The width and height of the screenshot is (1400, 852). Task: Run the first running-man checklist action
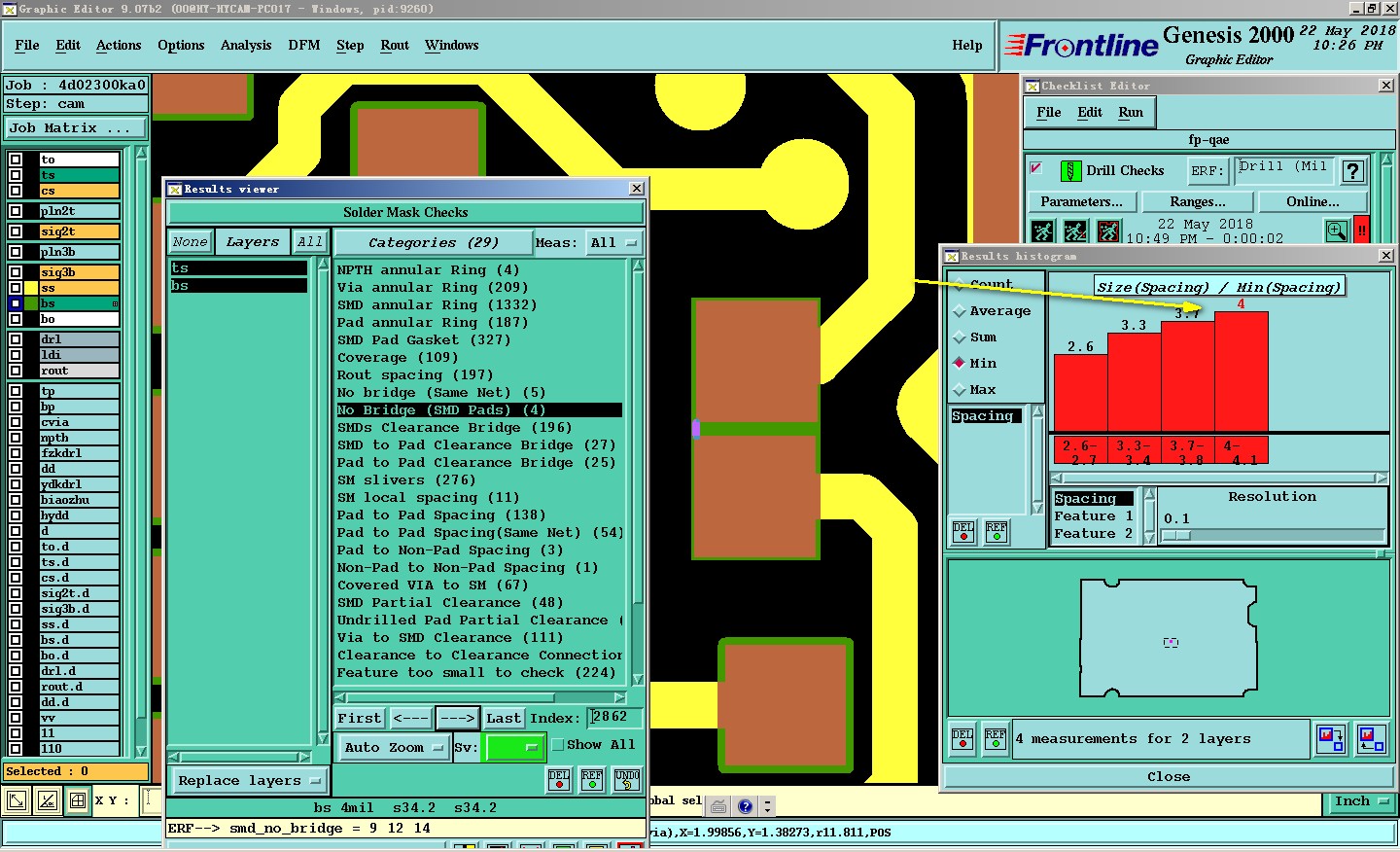point(1043,231)
